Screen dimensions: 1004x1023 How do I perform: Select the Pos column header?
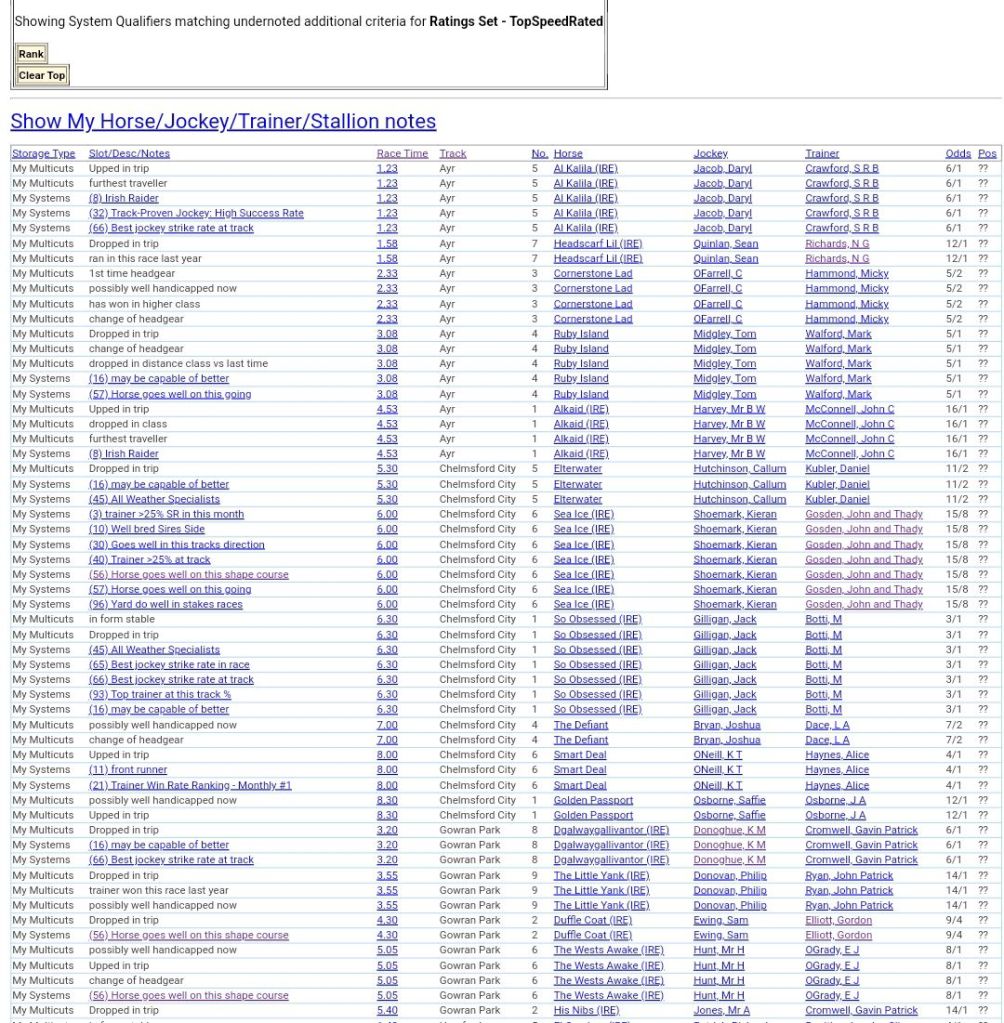987,153
